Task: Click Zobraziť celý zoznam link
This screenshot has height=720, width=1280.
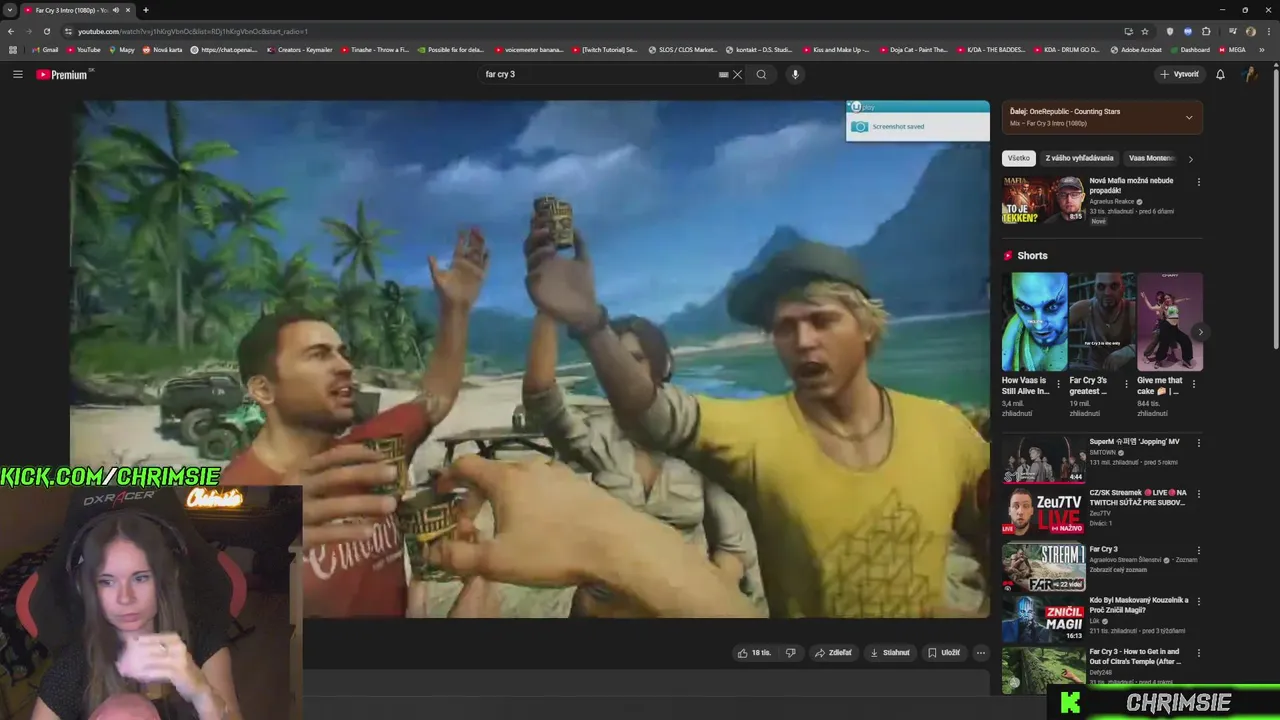Action: tap(1117, 568)
